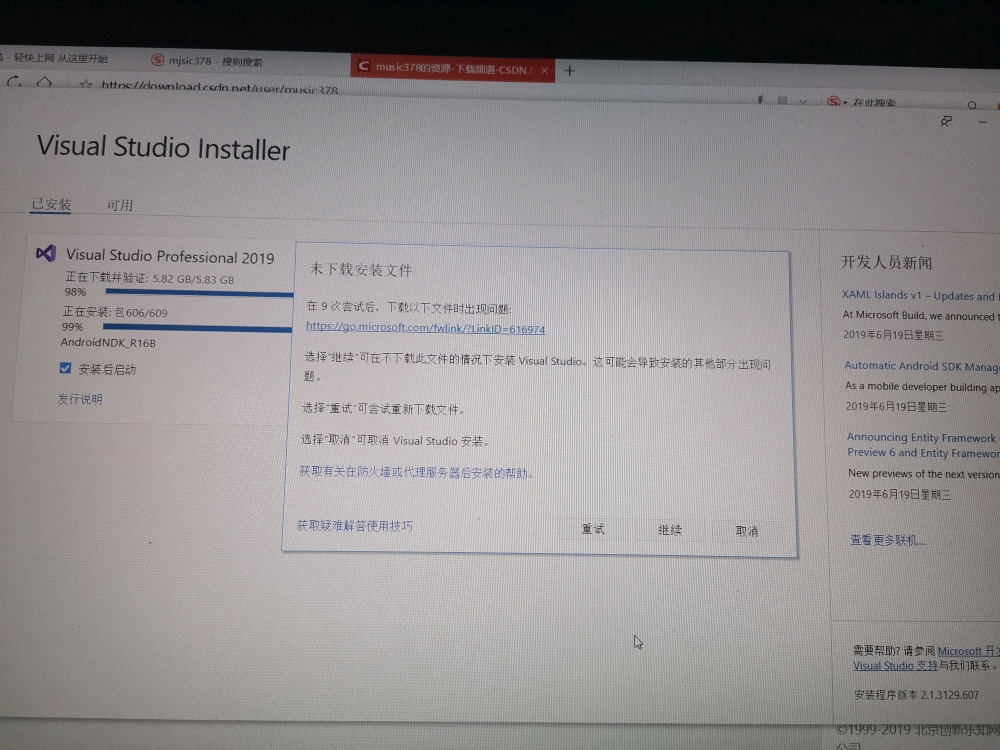Click View more online (查看更多联机) link
This screenshot has height=750, width=1000.
pos(887,540)
